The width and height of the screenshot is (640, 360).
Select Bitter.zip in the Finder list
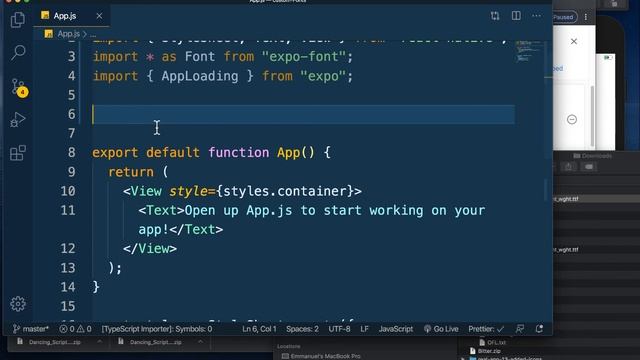489,351
